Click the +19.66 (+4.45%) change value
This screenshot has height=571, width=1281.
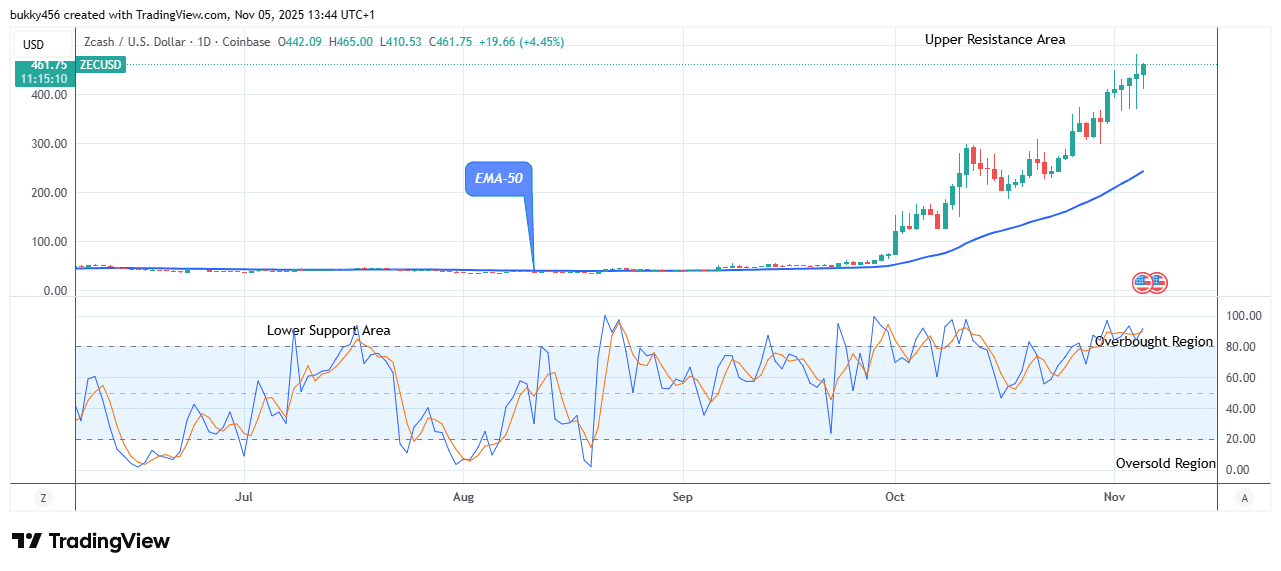click(x=521, y=42)
